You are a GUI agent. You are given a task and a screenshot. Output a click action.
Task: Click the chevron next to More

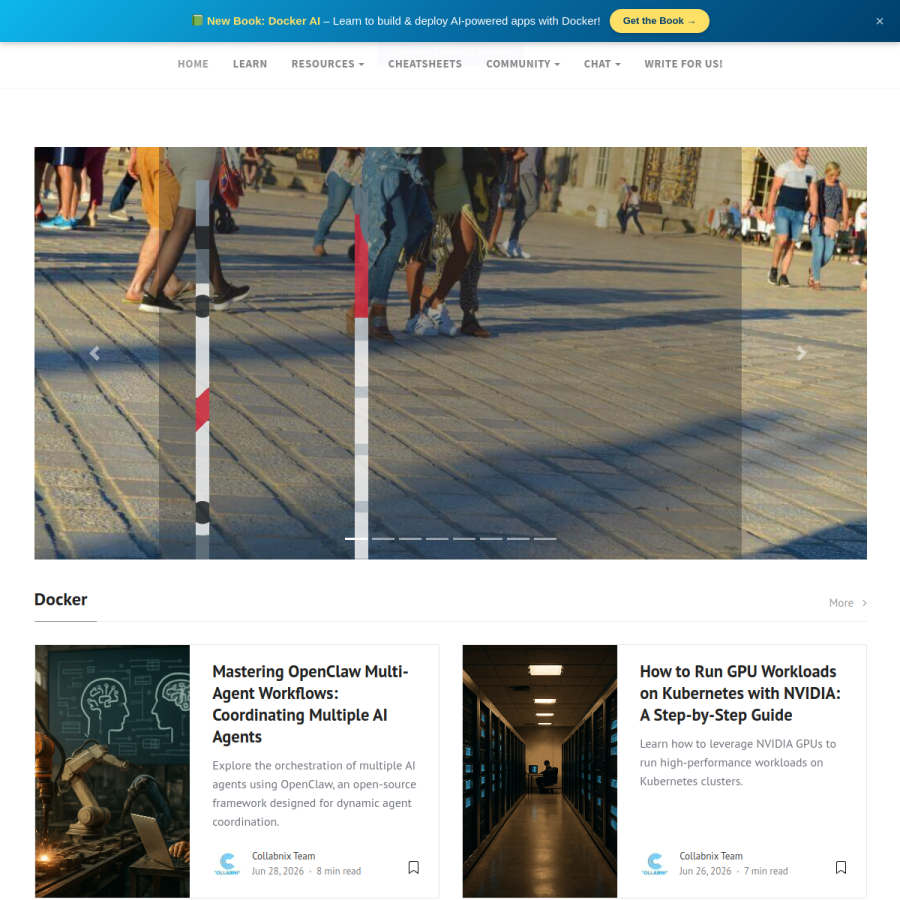point(864,603)
